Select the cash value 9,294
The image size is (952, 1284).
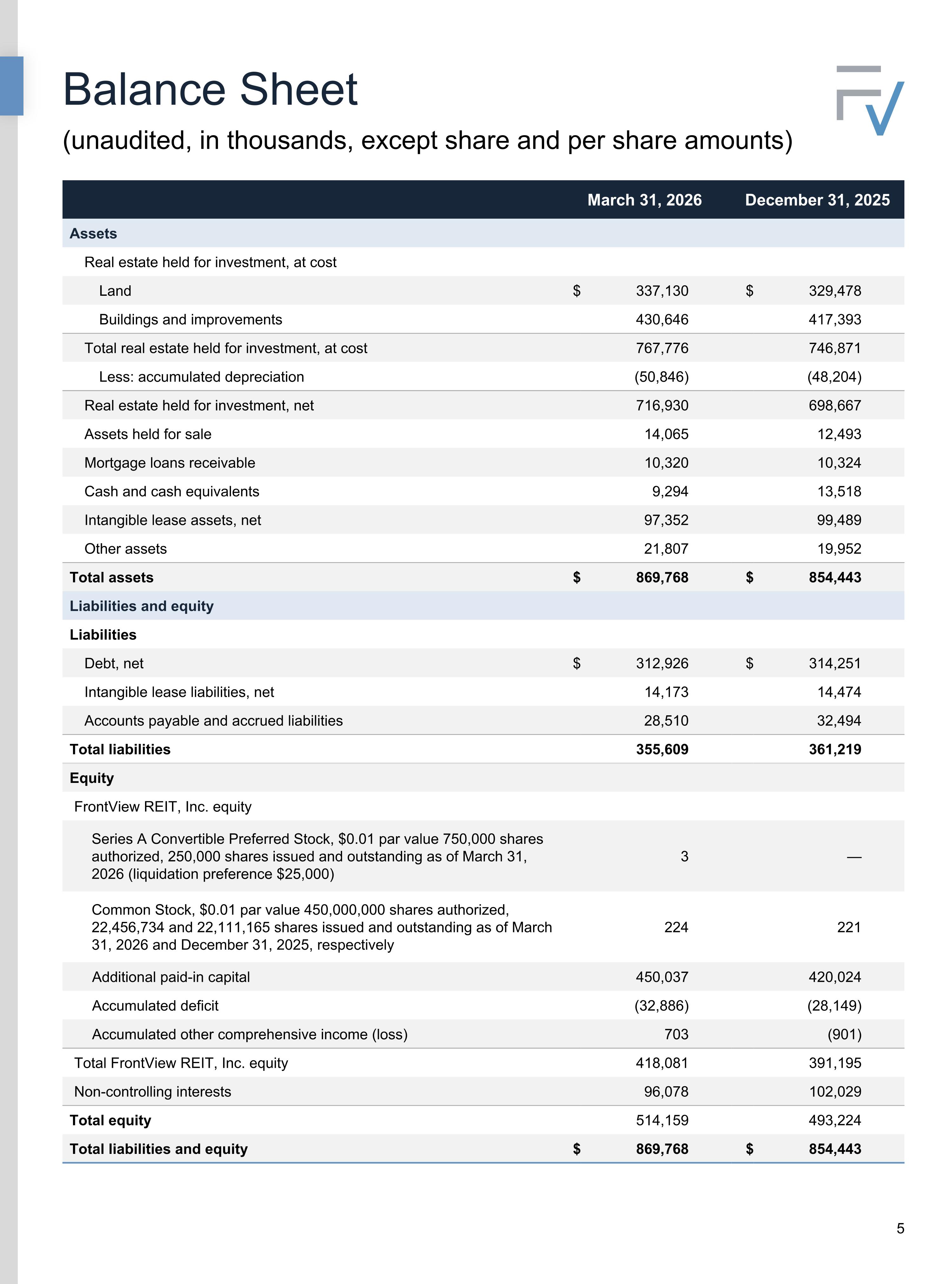pos(670,492)
